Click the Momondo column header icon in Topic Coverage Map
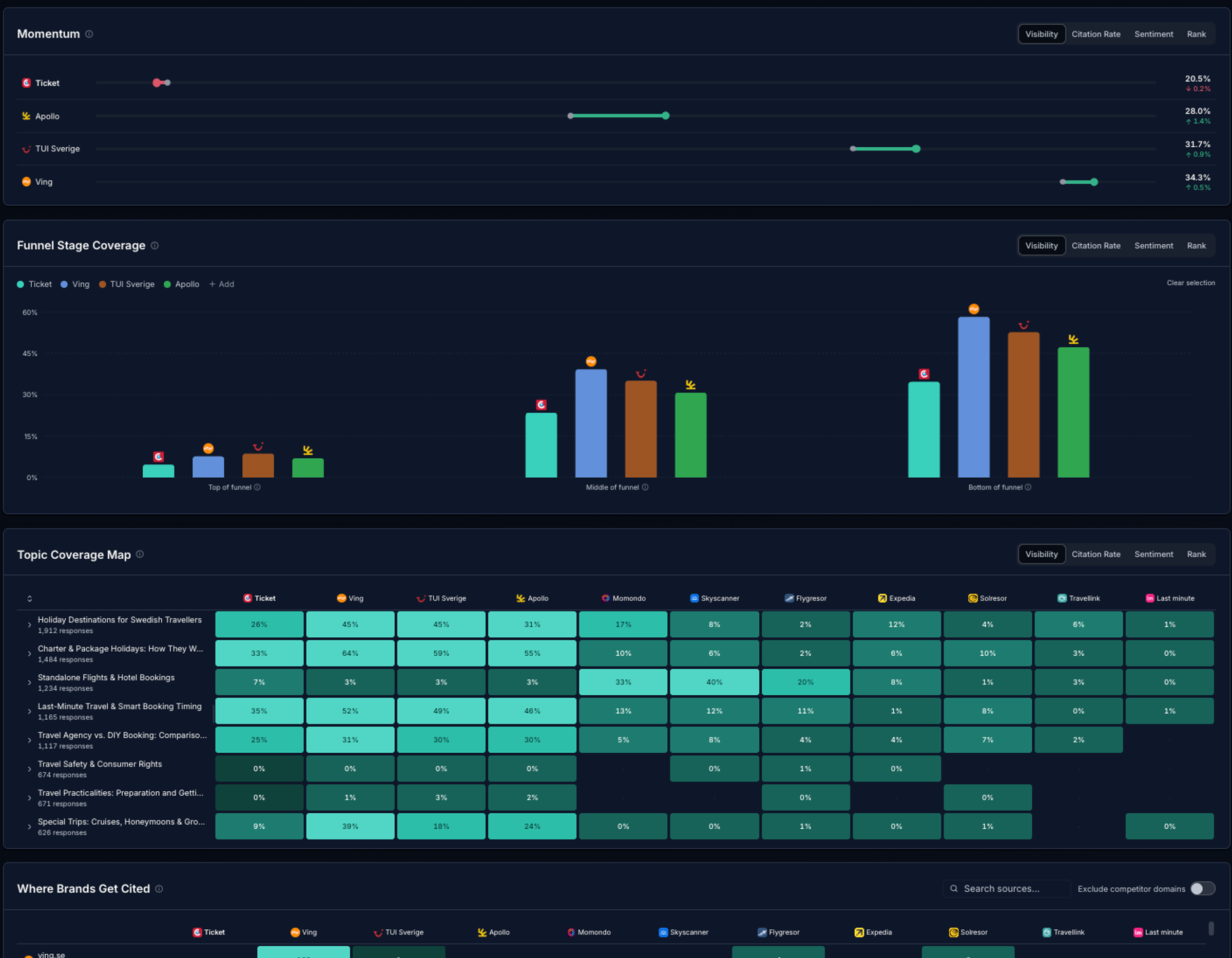This screenshot has height=958, width=1232. [x=605, y=598]
